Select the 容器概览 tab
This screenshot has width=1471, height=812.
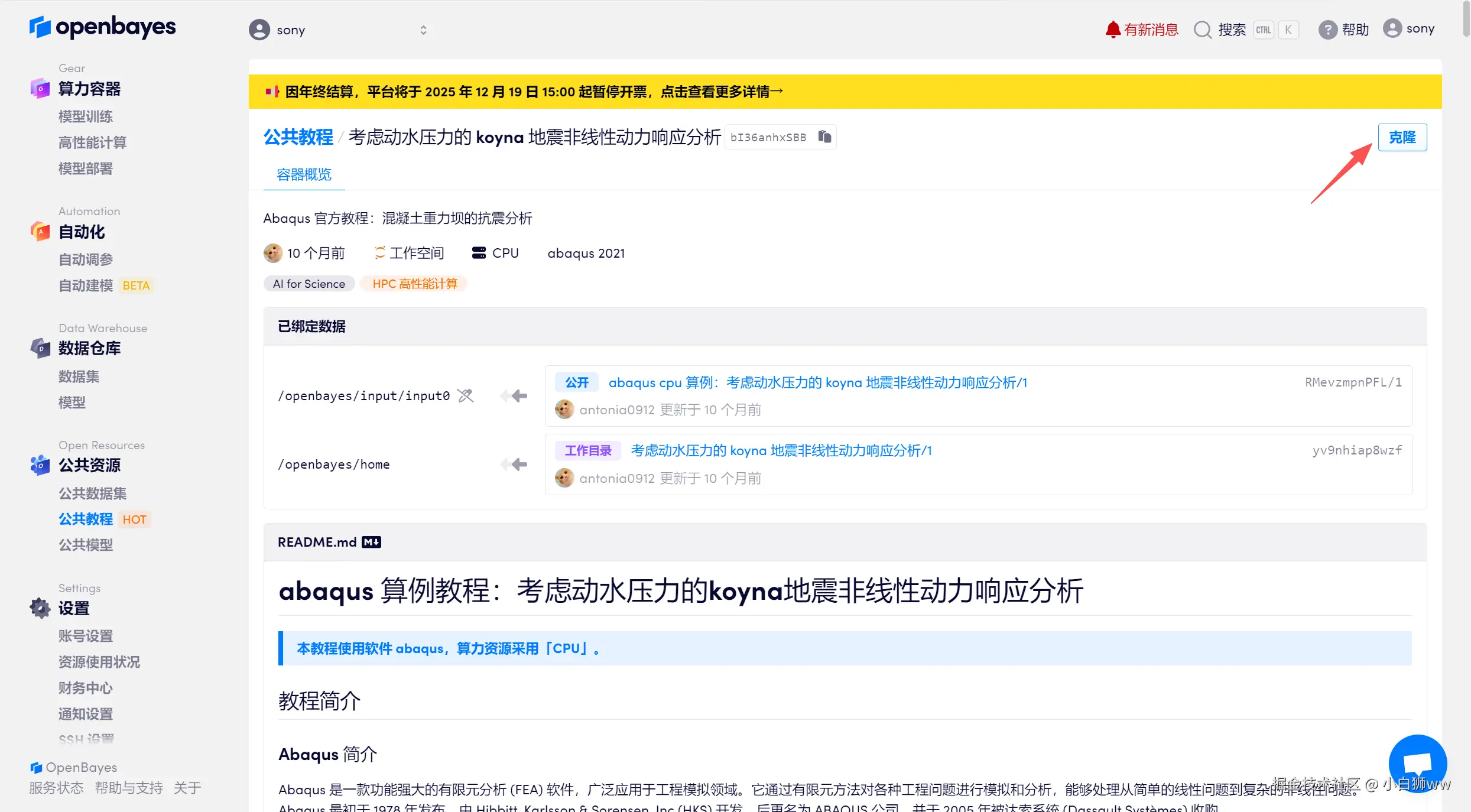coord(304,174)
